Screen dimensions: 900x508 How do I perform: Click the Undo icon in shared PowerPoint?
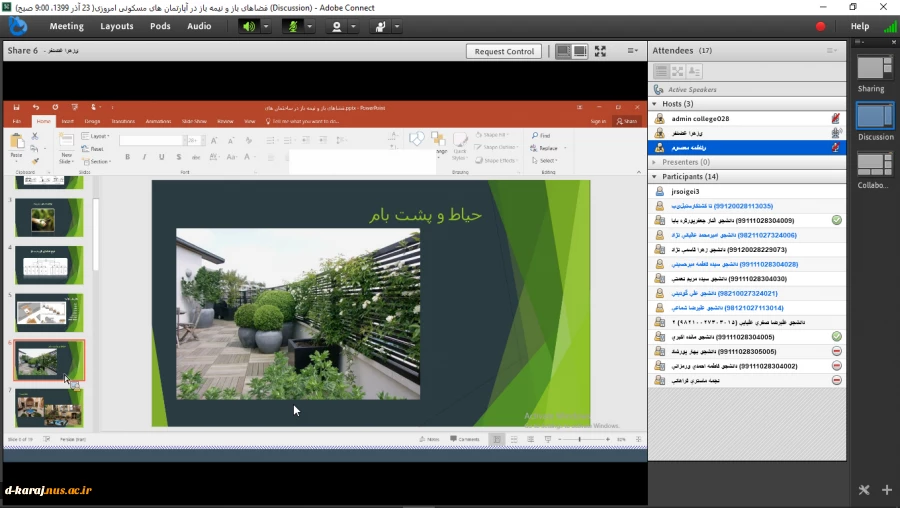point(36,107)
